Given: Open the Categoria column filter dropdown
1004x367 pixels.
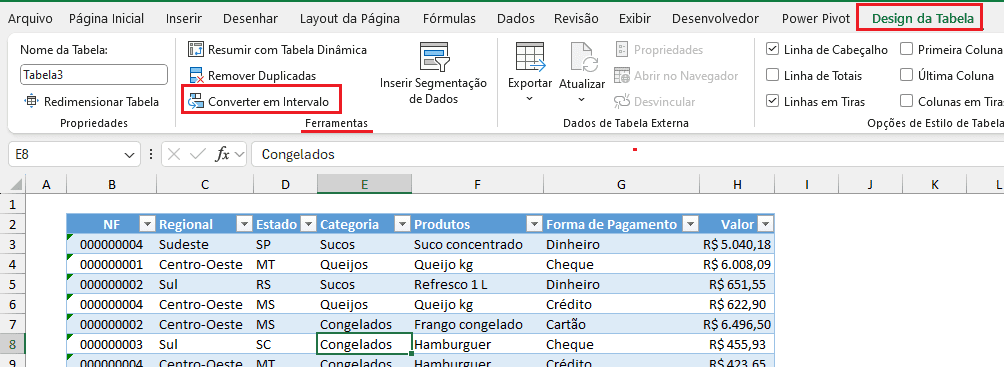Looking at the screenshot, I should click(x=402, y=224).
